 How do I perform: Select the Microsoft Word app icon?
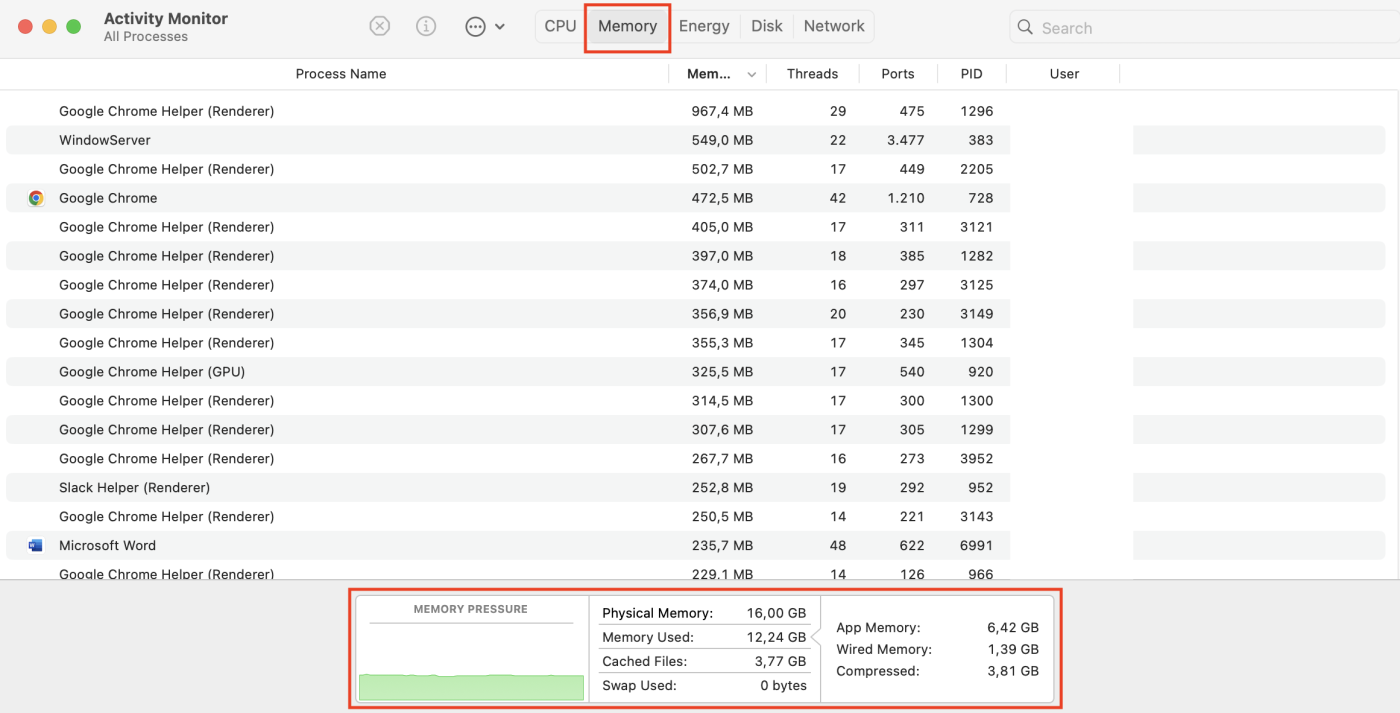35,545
